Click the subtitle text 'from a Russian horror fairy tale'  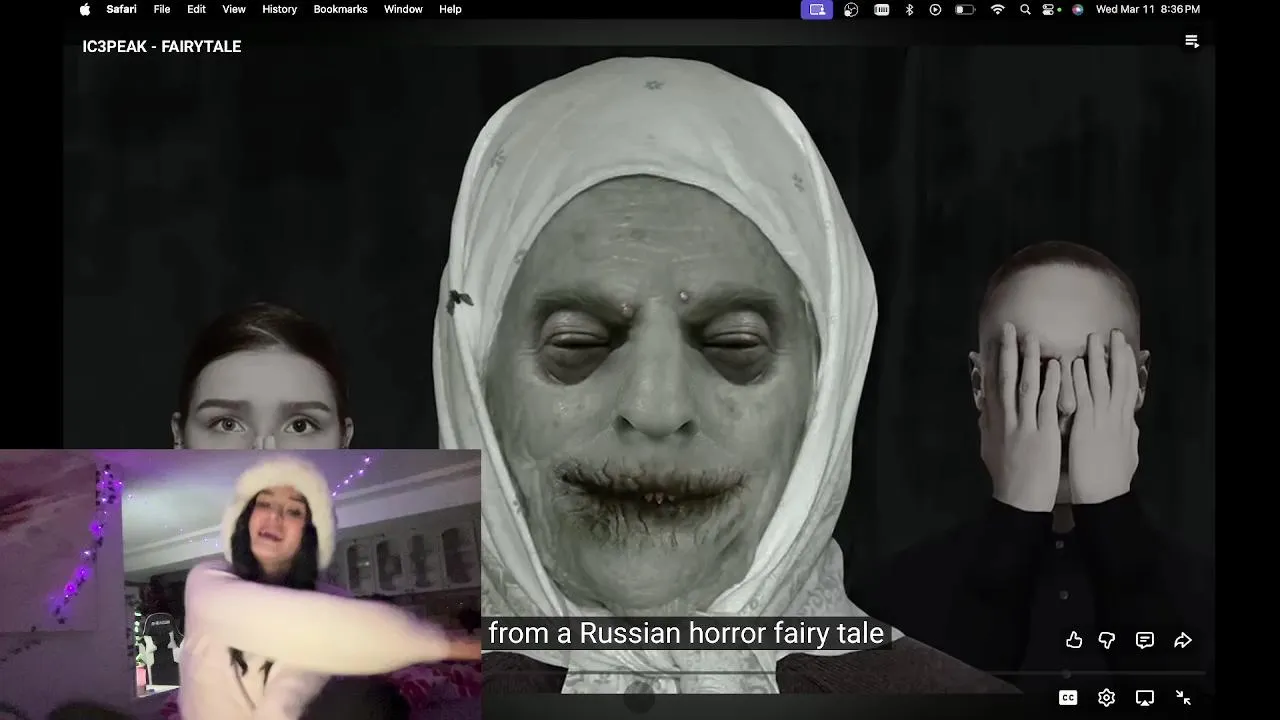pos(686,634)
